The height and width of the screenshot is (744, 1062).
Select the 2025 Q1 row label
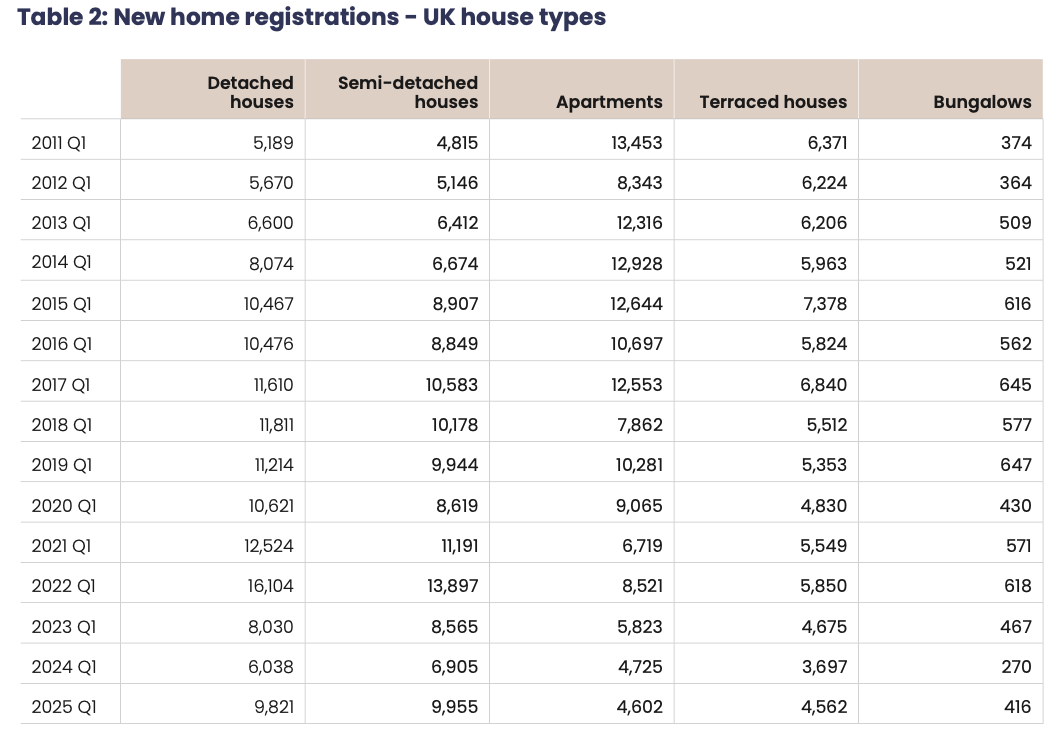(64, 707)
